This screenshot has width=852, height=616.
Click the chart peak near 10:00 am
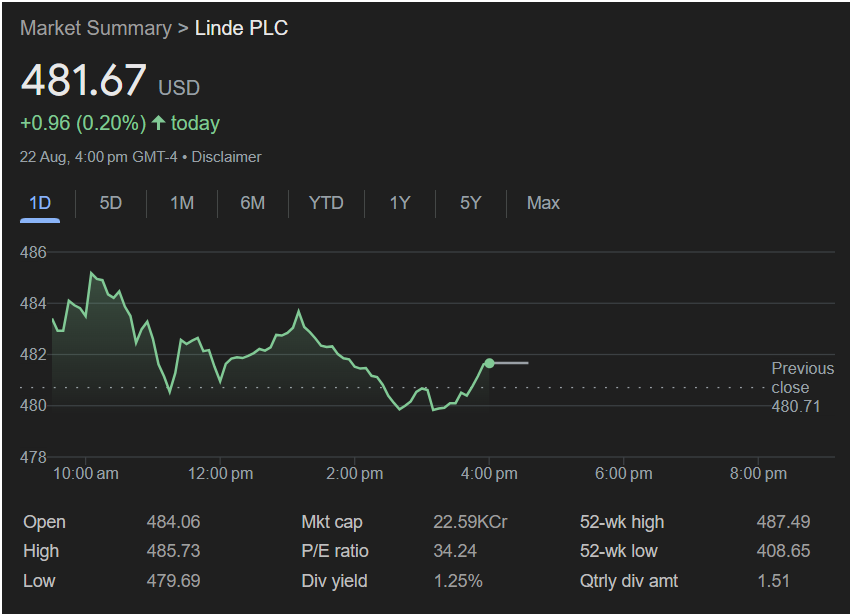pos(91,272)
